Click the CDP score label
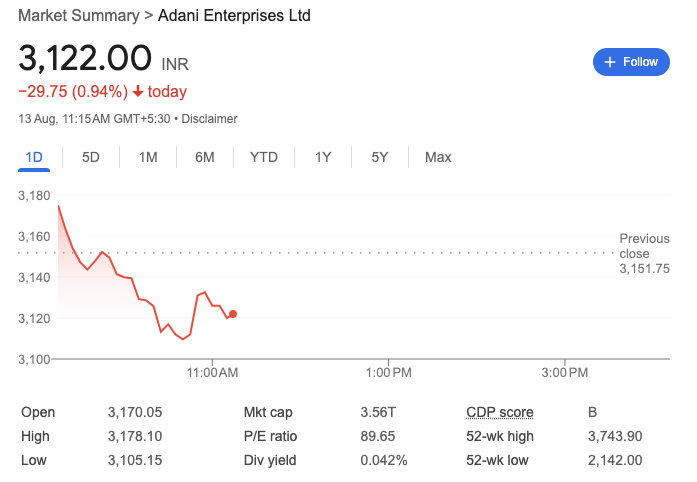Image resolution: width=697 pixels, height=482 pixels. [500, 412]
